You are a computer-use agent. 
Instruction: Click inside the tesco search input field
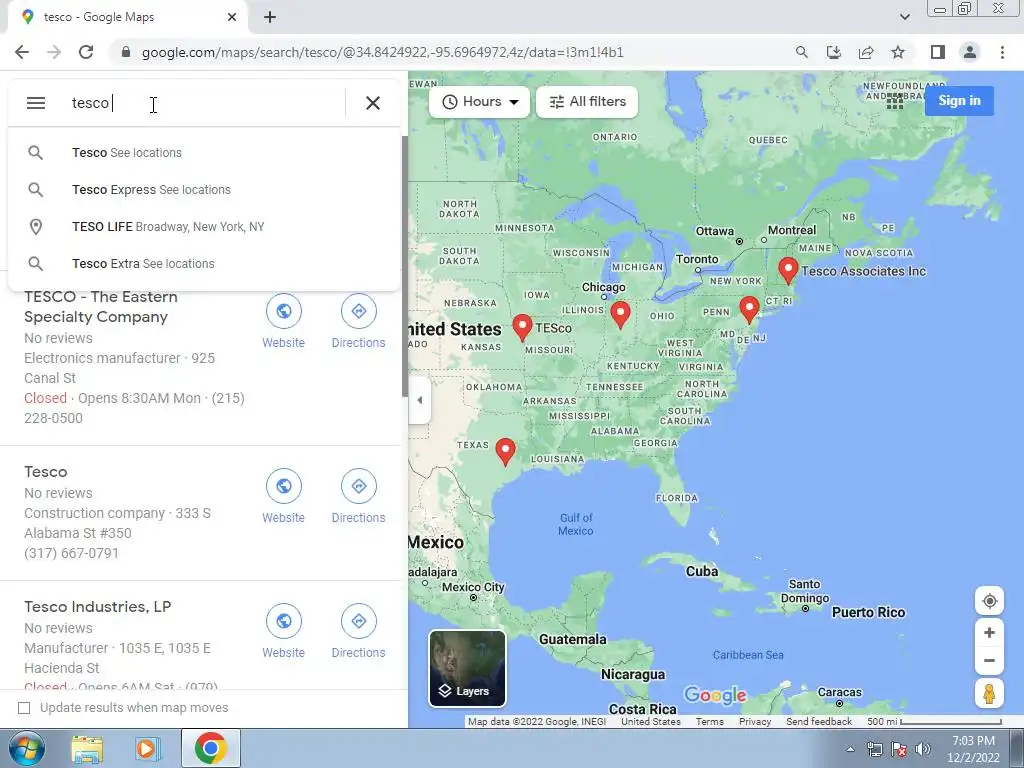202,103
